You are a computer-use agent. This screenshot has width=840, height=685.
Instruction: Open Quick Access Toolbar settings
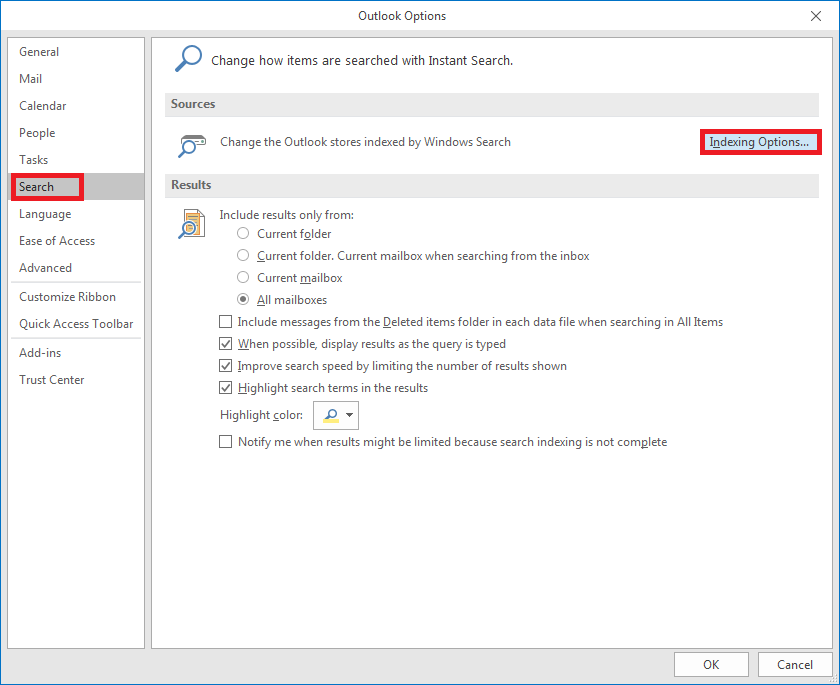(x=76, y=324)
